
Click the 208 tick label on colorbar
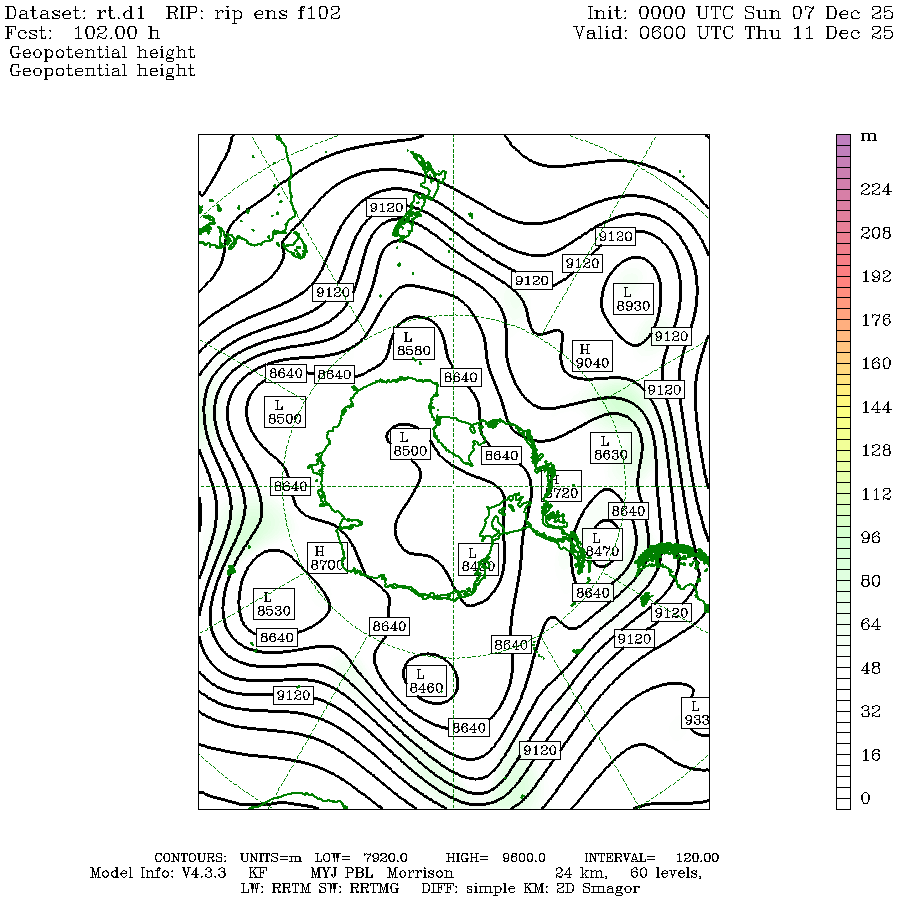[x=875, y=232]
